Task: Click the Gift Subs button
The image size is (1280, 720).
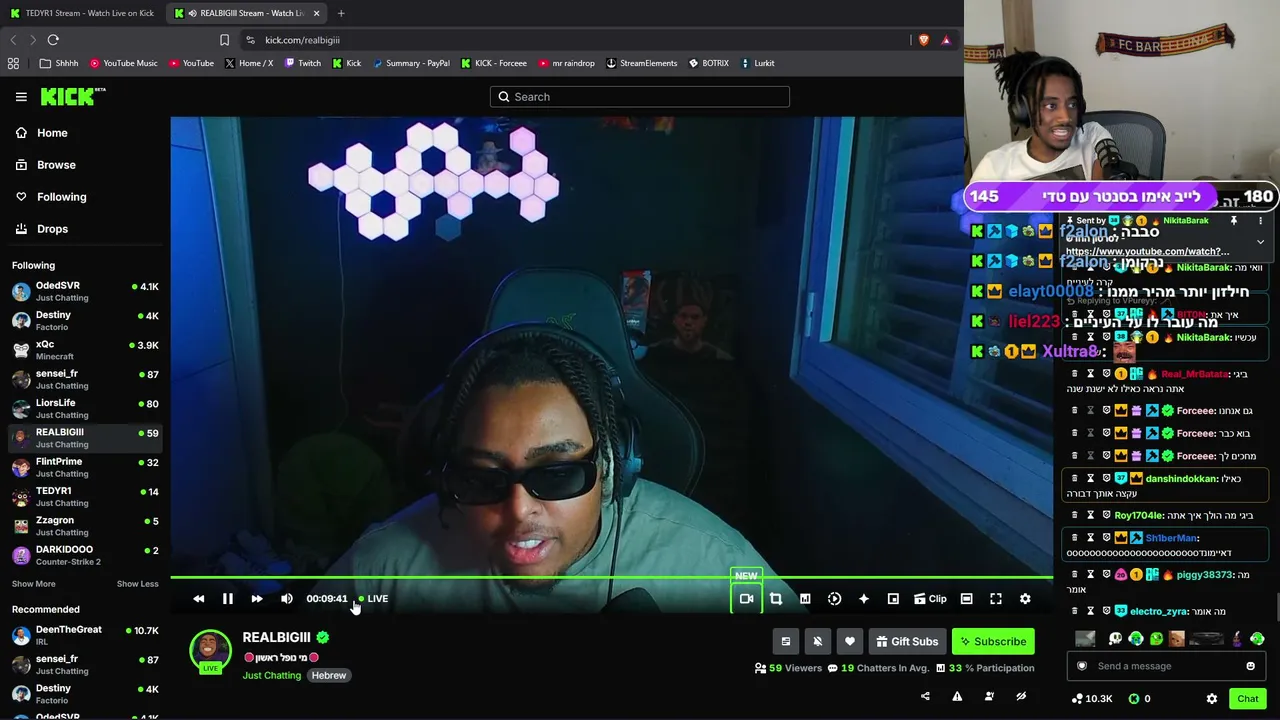Action: tap(907, 642)
